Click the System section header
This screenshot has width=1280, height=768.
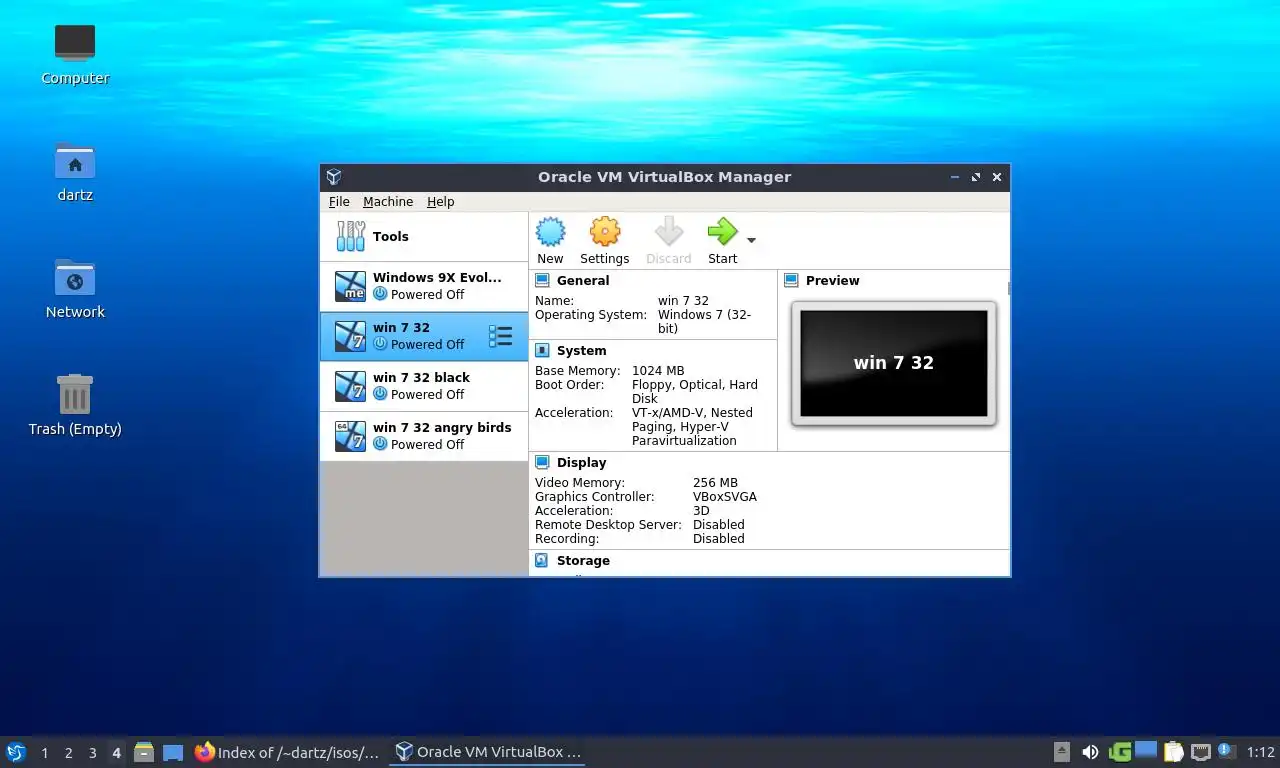point(581,351)
